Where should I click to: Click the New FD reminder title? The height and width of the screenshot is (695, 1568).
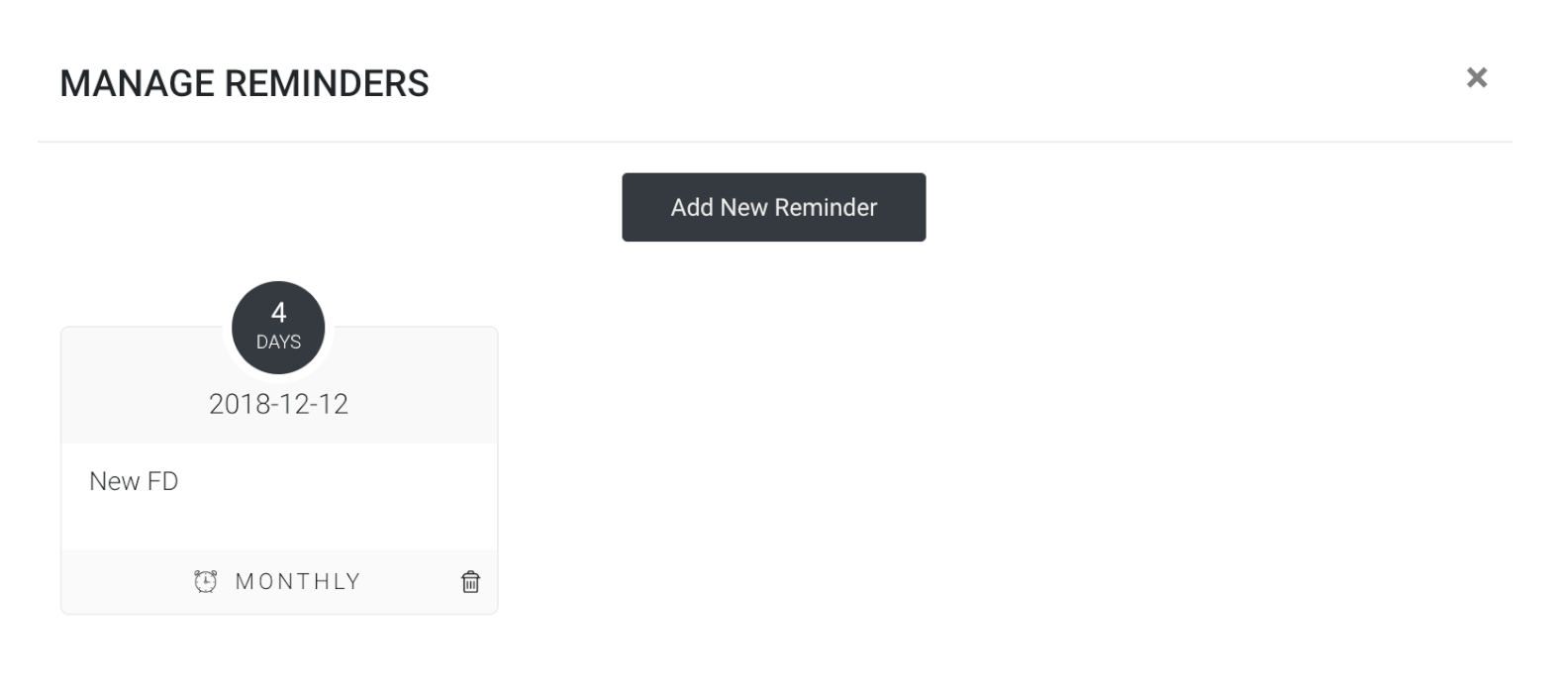point(134,481)
